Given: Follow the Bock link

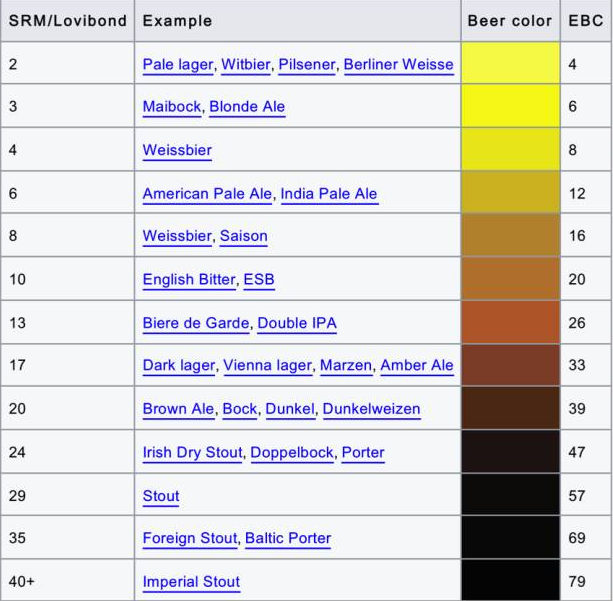Looking at the screenshot, I should (x=240, y=409).
